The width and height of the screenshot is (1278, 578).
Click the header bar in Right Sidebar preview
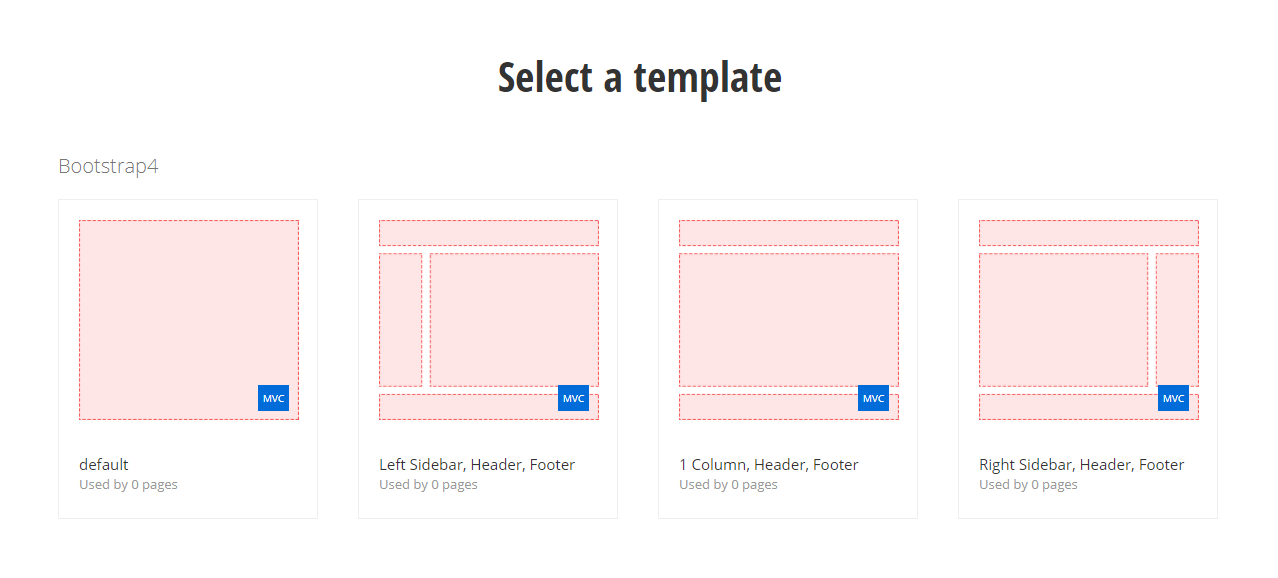click(1088, 232)
